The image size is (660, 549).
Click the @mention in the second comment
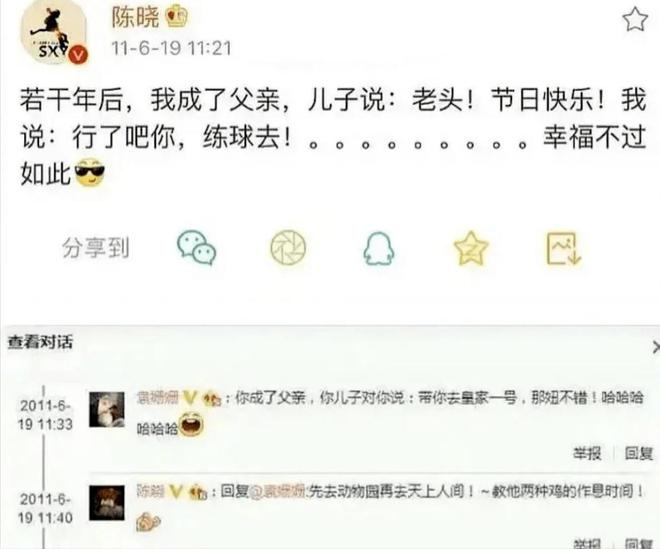point(279,491)
